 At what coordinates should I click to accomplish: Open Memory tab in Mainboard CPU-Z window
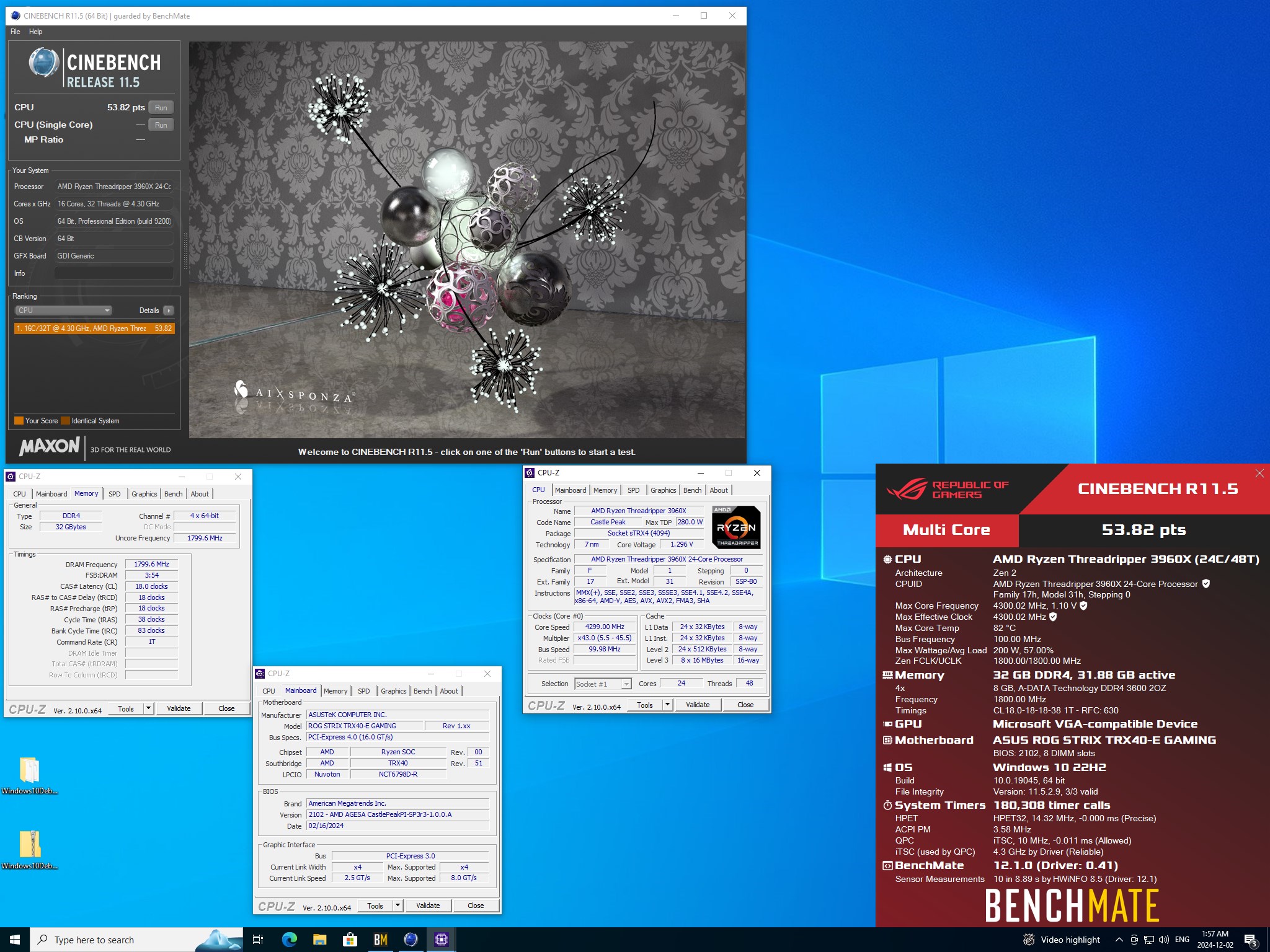click(x=335, y=691)
